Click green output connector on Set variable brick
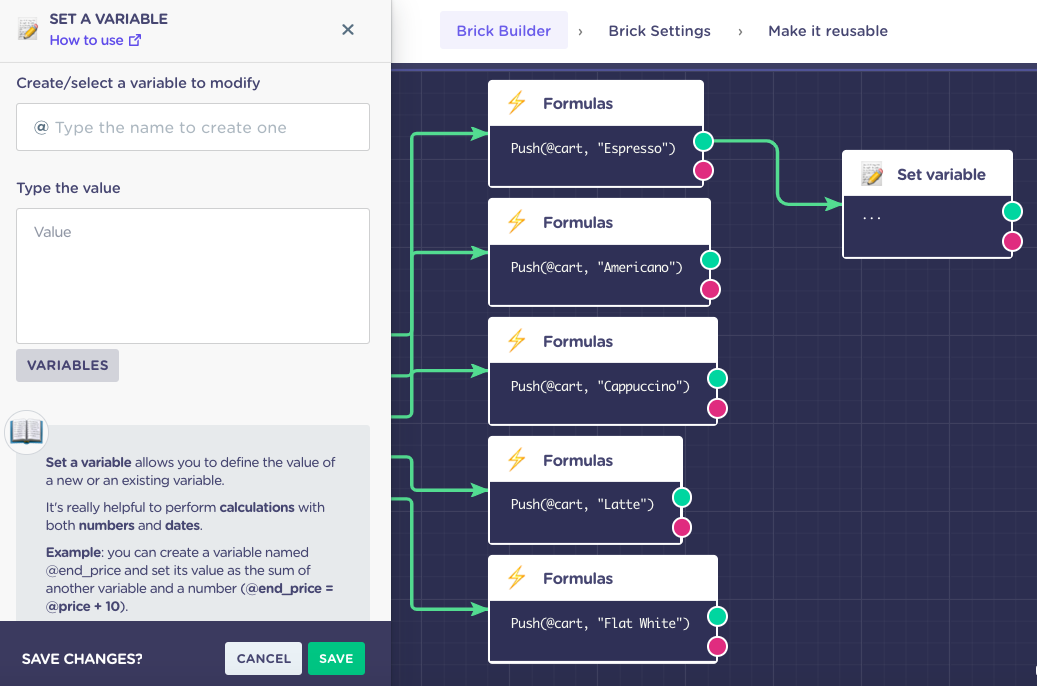Screen dimensions: 1037x686 click(x=1013, y=211)
